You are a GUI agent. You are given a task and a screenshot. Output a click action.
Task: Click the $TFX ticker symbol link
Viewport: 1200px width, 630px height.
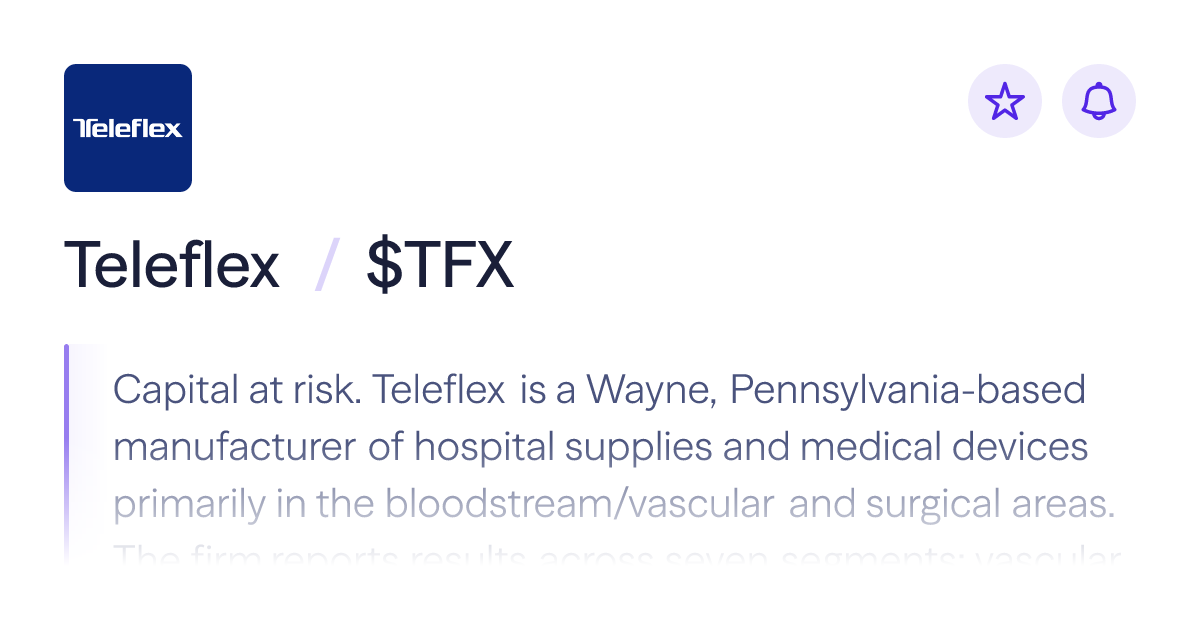(438, 263)
